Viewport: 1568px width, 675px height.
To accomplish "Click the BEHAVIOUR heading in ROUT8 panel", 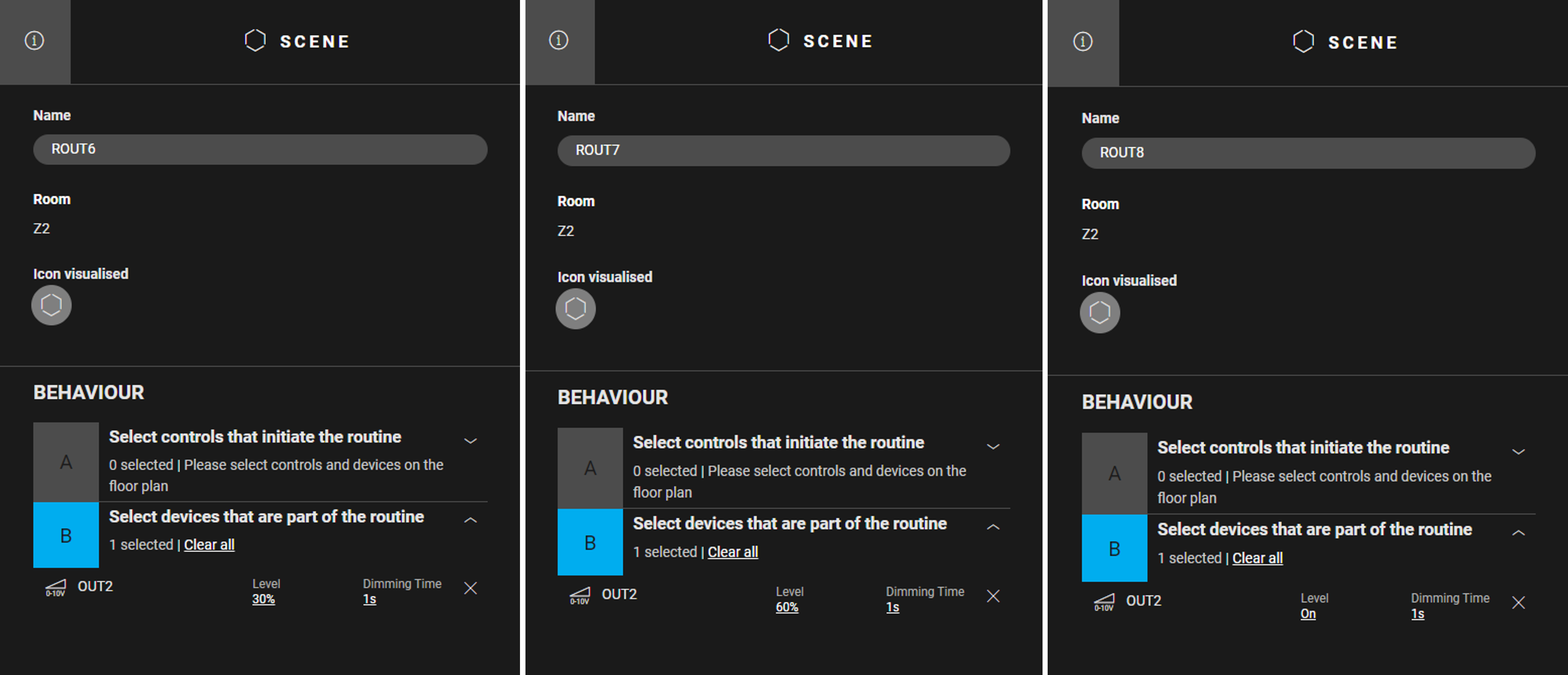I will [x=1137, y=402].
